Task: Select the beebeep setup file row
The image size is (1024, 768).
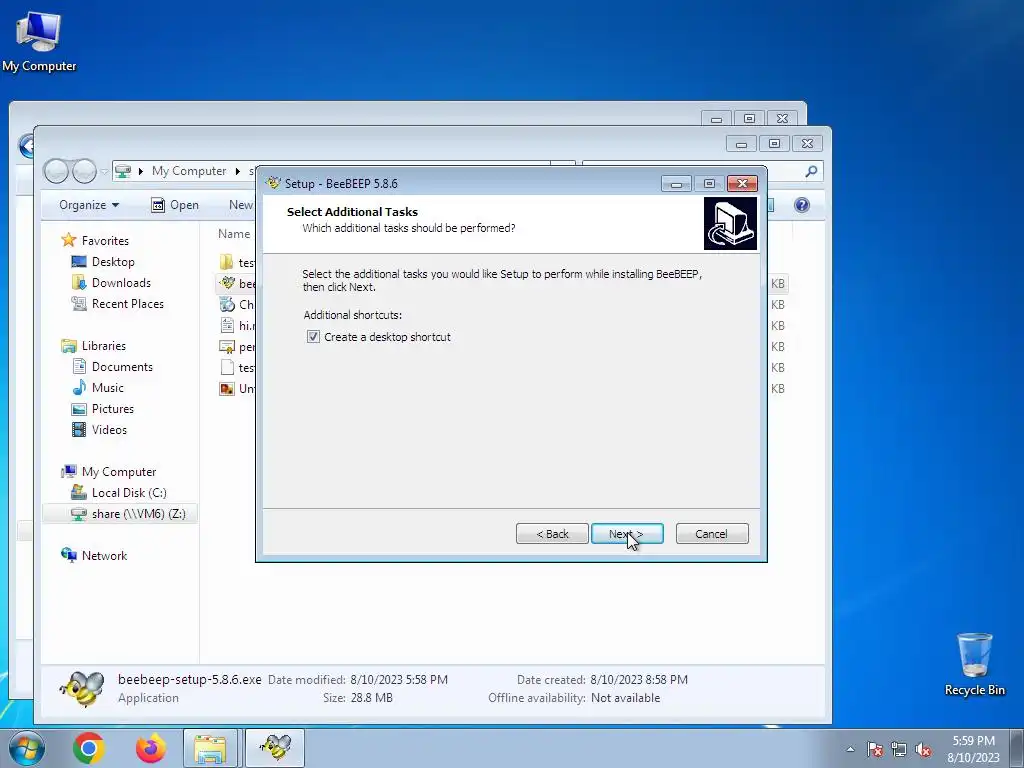Action: (x=236, y=283)
